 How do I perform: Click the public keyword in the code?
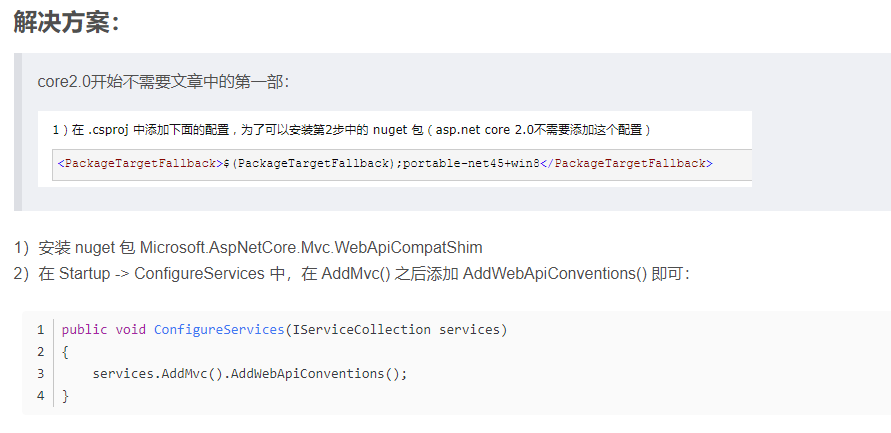[x=84, y=329]
